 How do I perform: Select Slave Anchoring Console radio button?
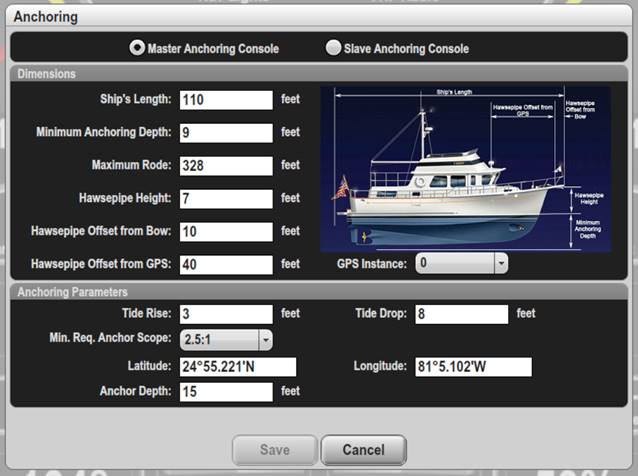(x=333, y=48)
